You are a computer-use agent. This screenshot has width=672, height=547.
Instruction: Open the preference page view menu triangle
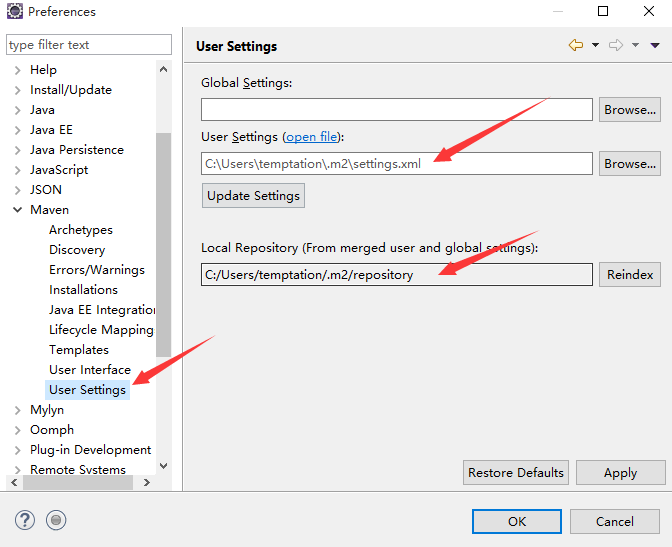[655, 45]
